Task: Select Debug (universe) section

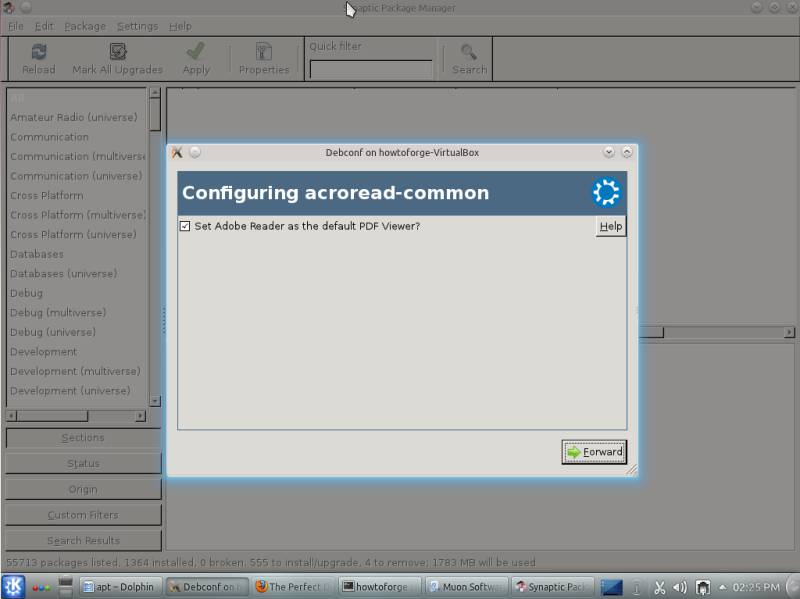Action: pyautogui.click(x=77, y=332)
